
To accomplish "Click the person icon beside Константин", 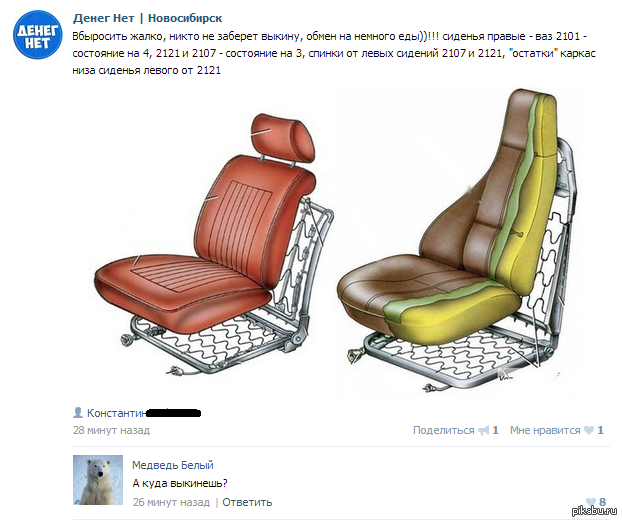I will (78, 413).
